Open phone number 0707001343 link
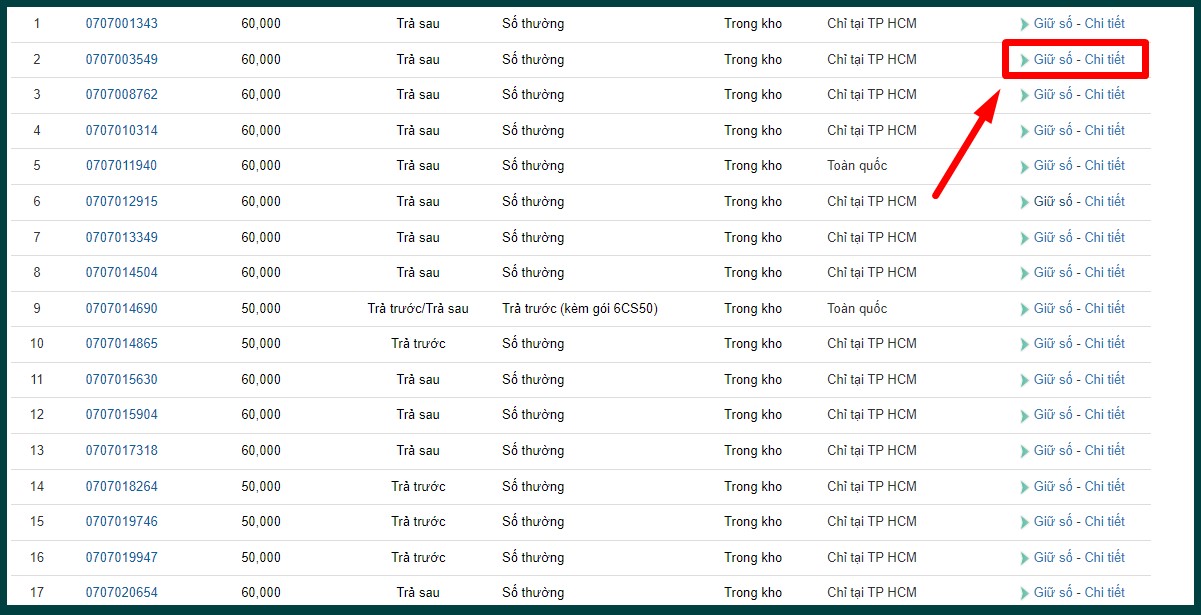Image resolution: width=1201 pixels, height=615 pixels. [121, 23]
